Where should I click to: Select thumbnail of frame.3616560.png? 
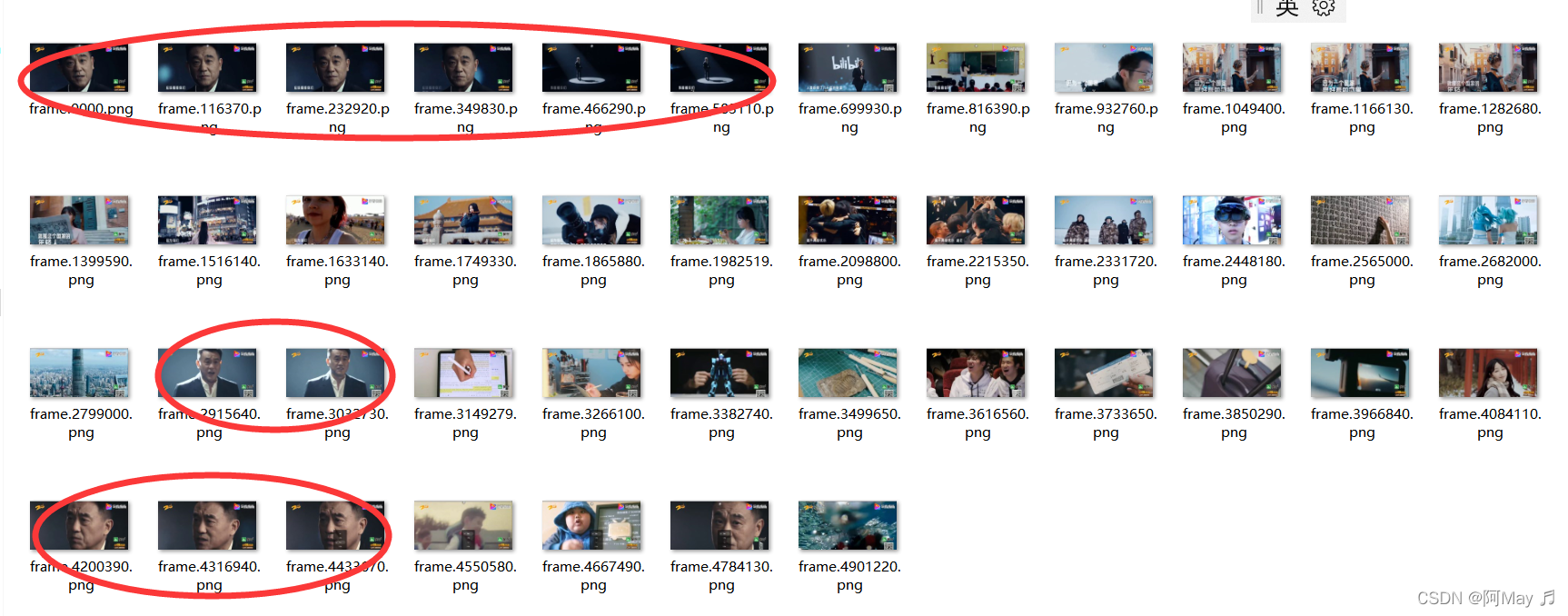pos(976,373)
